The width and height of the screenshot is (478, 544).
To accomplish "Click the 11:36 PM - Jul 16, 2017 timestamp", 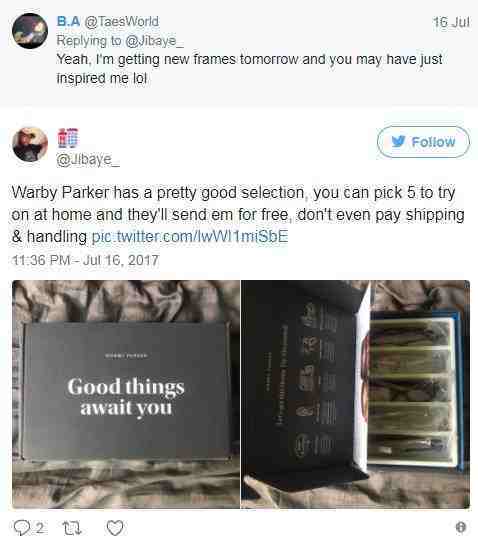I will point(85,260).
